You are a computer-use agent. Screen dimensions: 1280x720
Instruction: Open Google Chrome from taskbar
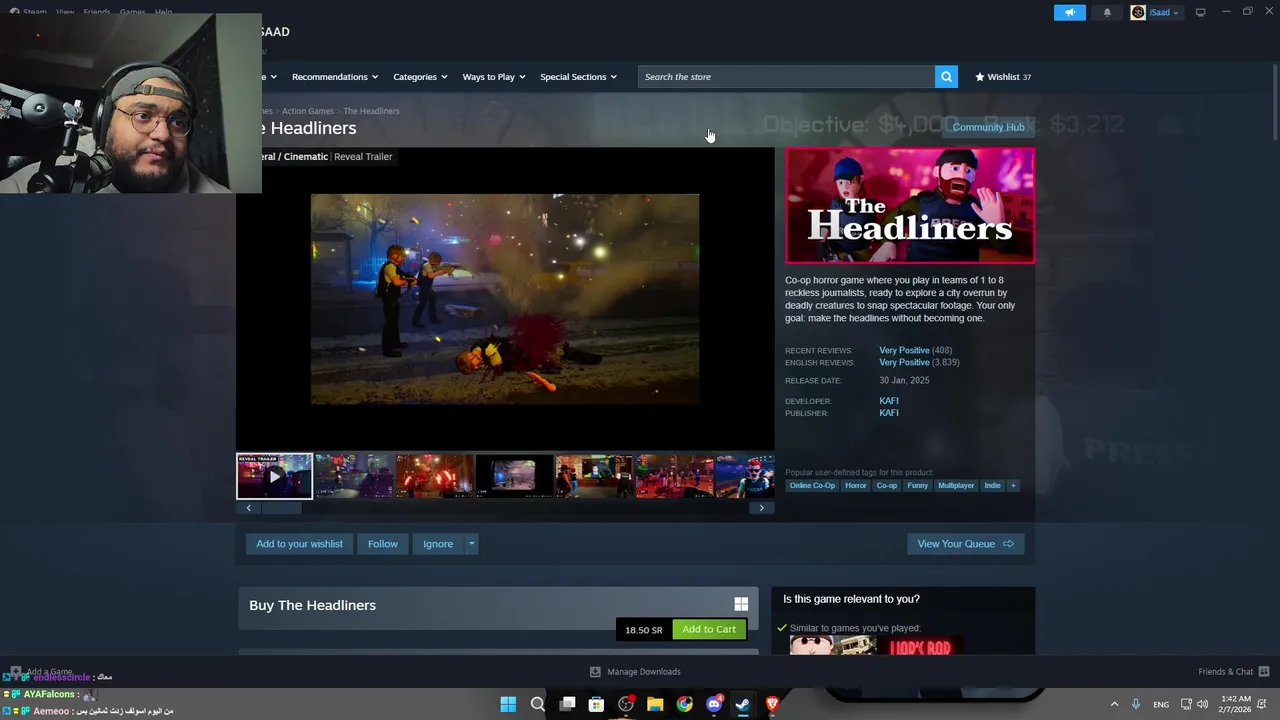click(684, 704)
